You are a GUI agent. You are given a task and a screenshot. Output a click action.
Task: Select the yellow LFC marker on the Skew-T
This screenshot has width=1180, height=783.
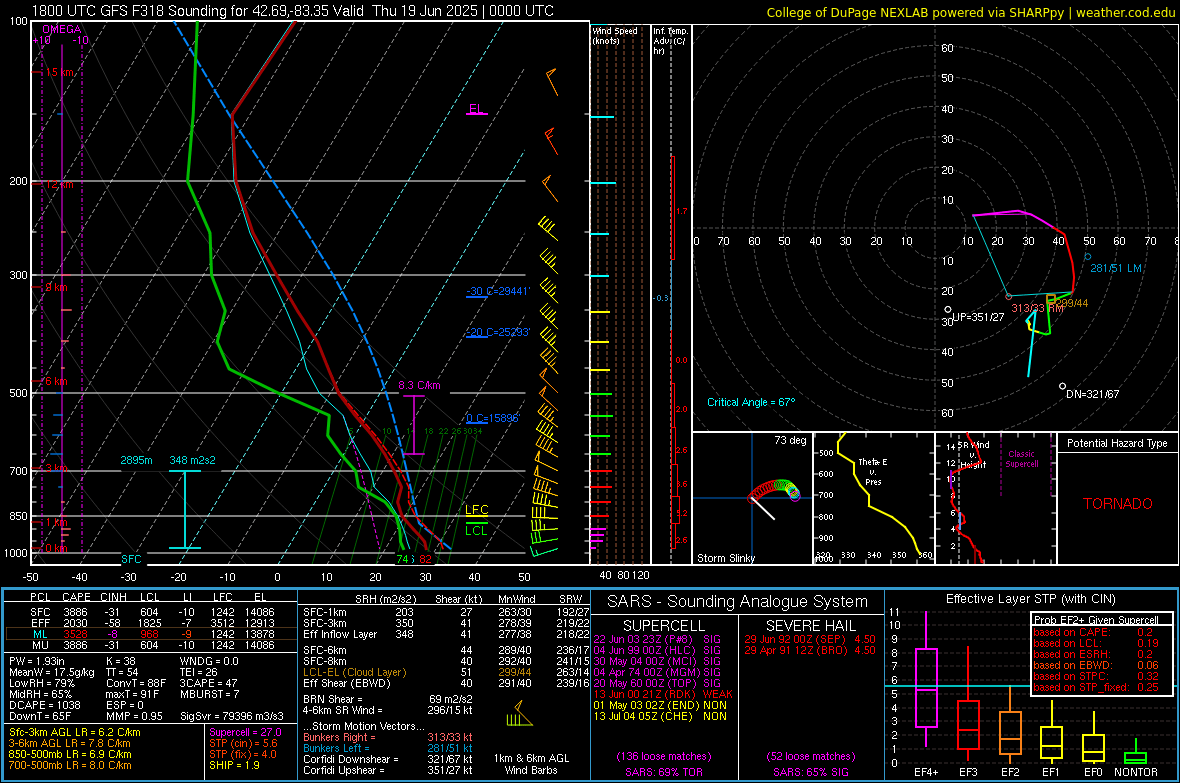pos(476,510)
